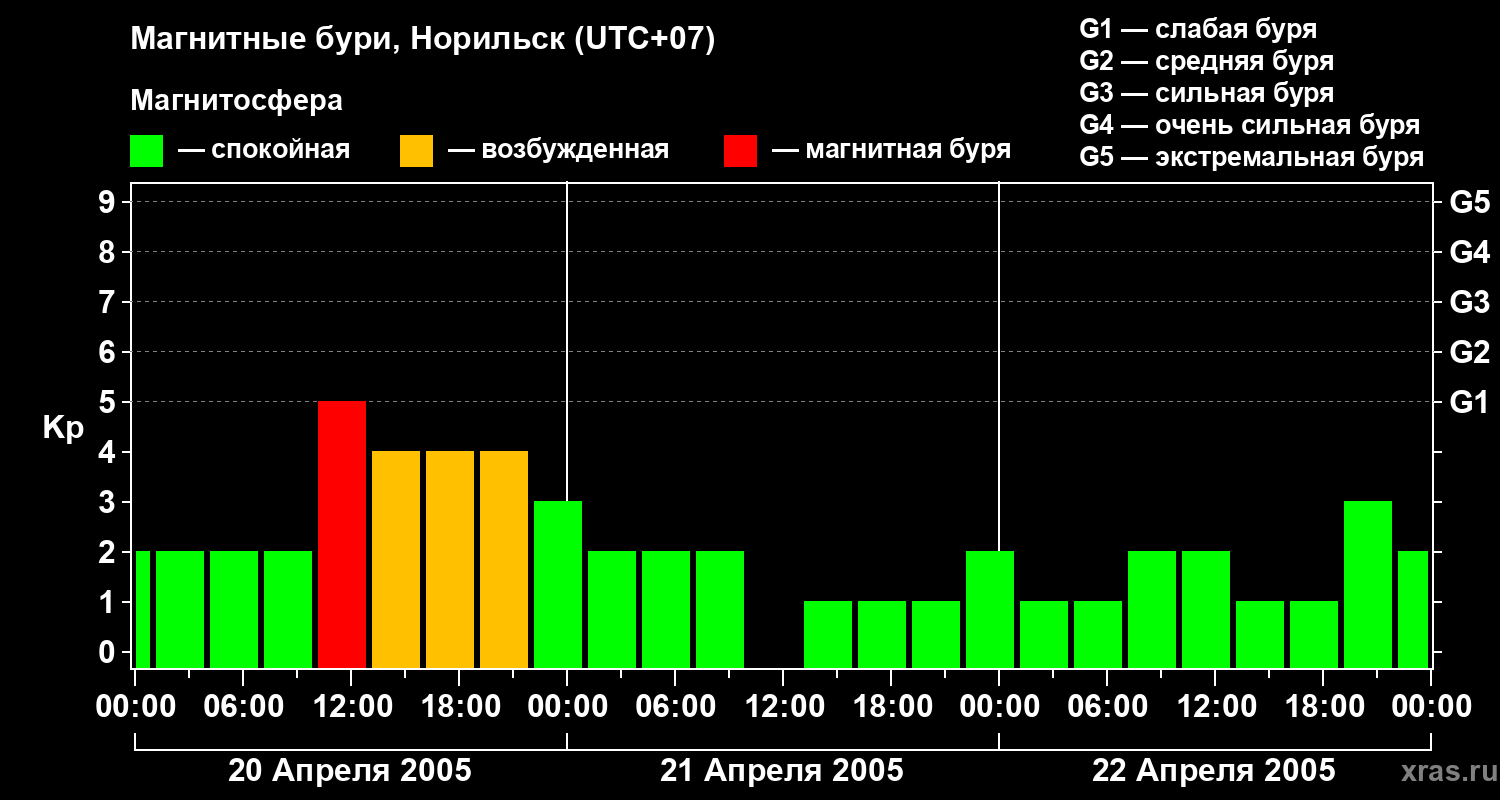Click the 'G4 — очень сильная буря' line

(x=1249, y=125)
